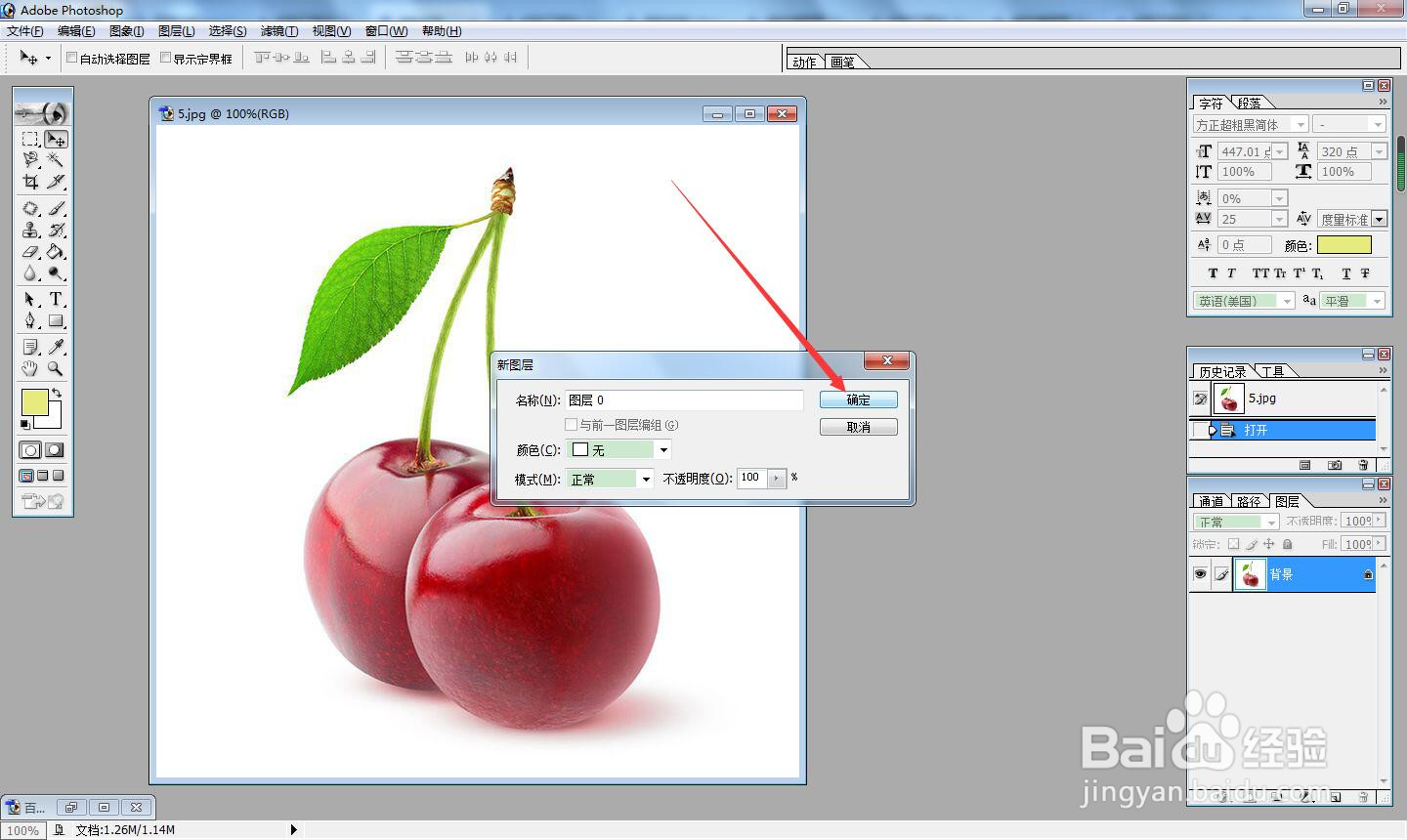The height and width of the screenshot is (840, 1407).
Task: Open the Mode dropdown in New Layer dialog
Action: (646, 479)
